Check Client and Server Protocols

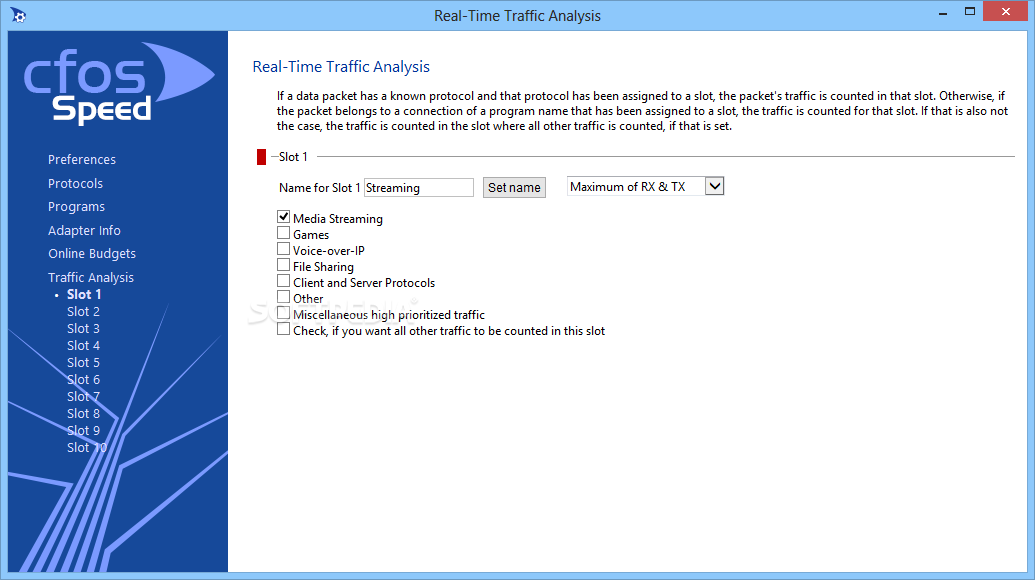coord(283,281)
